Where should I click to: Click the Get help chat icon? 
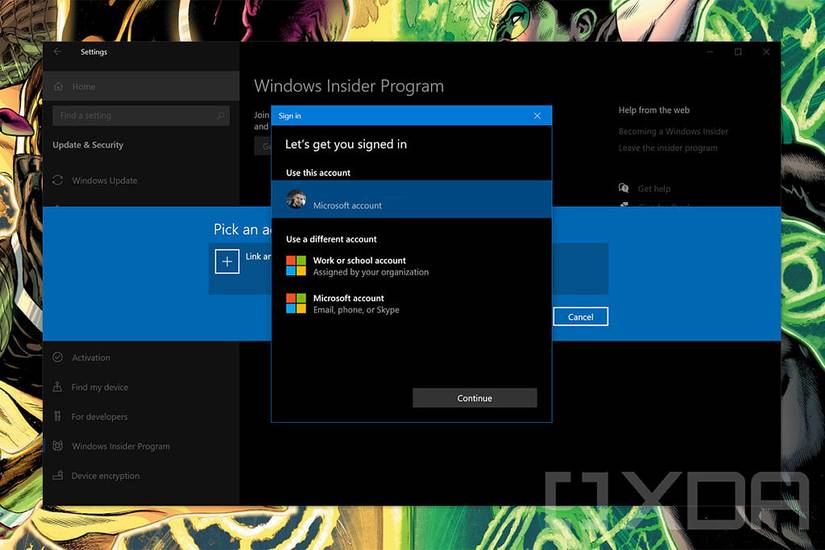tap(623, 188)
